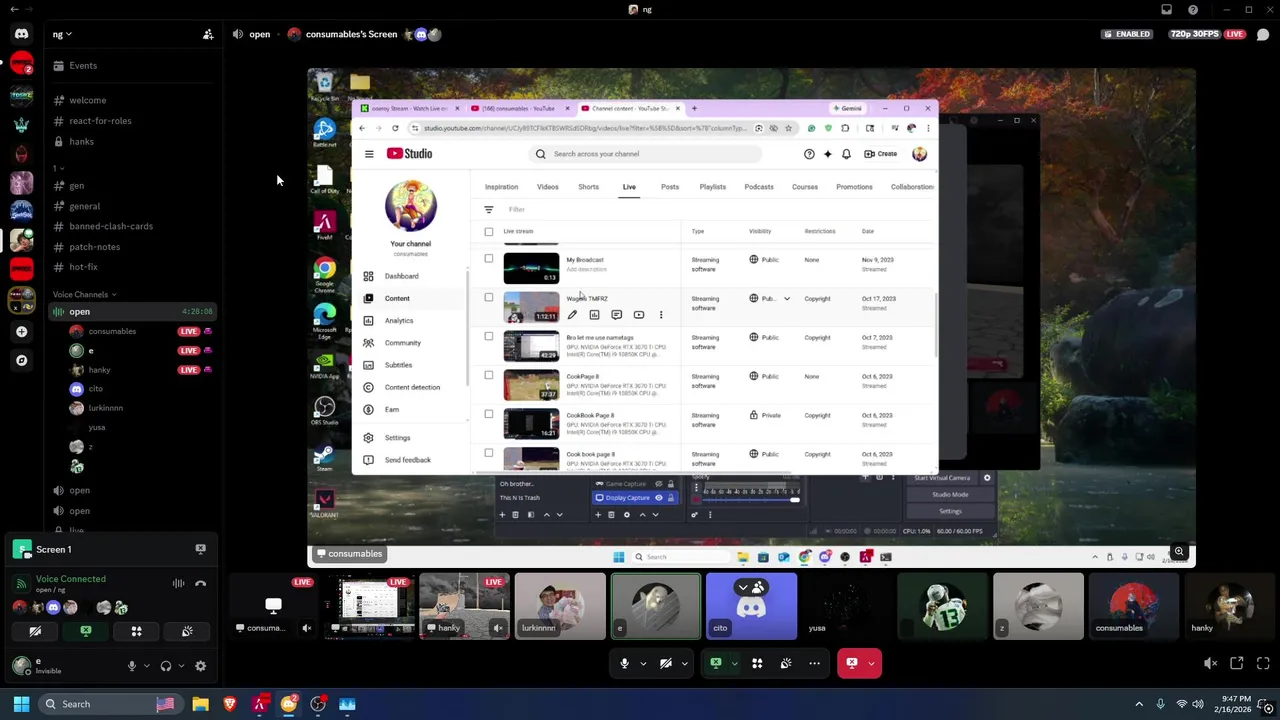The height and width of the screenshot is (720, 1280).
Task: Toggle camera in Voice Connected panel
Action: 35,631
